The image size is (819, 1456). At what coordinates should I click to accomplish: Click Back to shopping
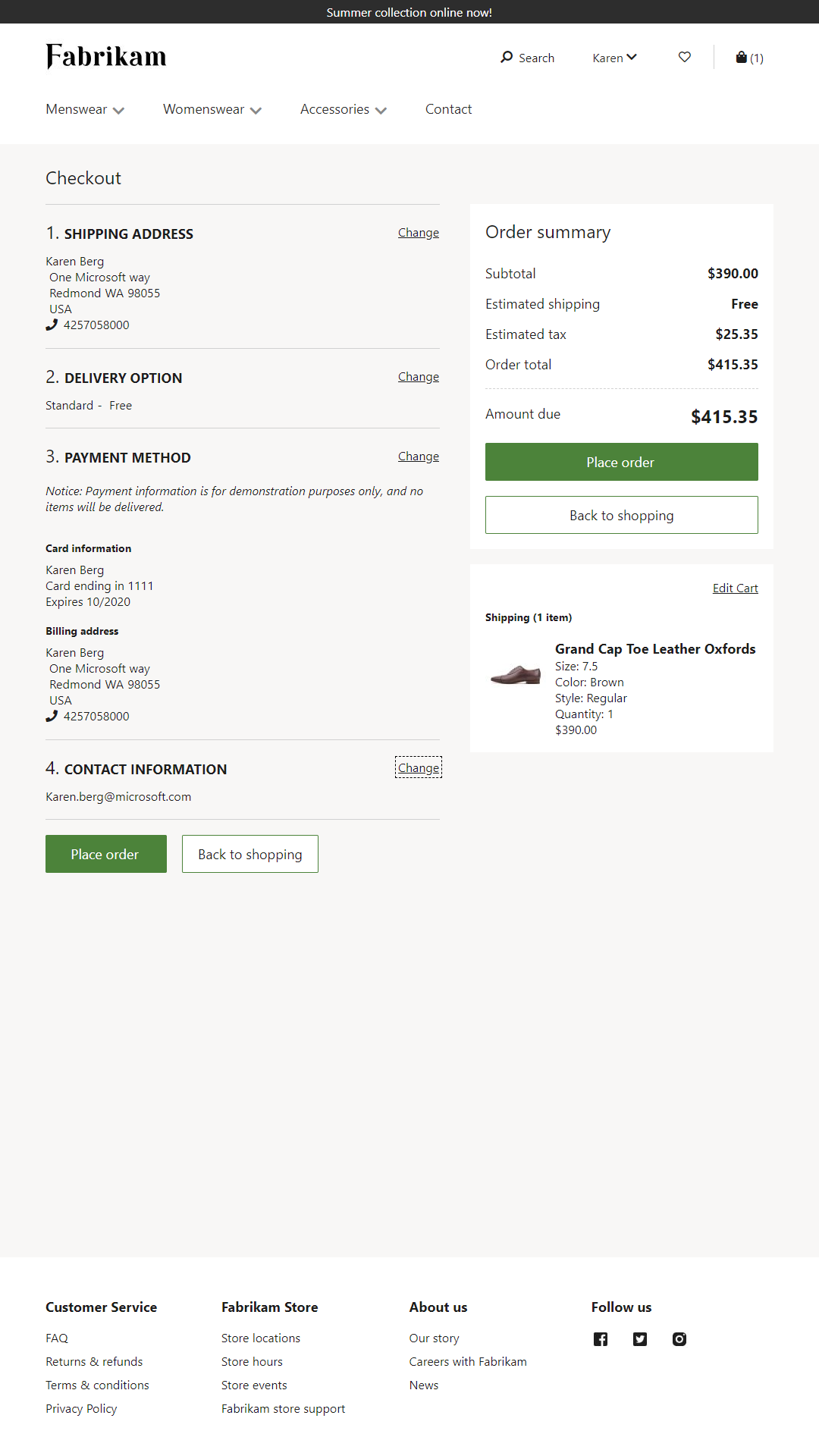[620, 515]
